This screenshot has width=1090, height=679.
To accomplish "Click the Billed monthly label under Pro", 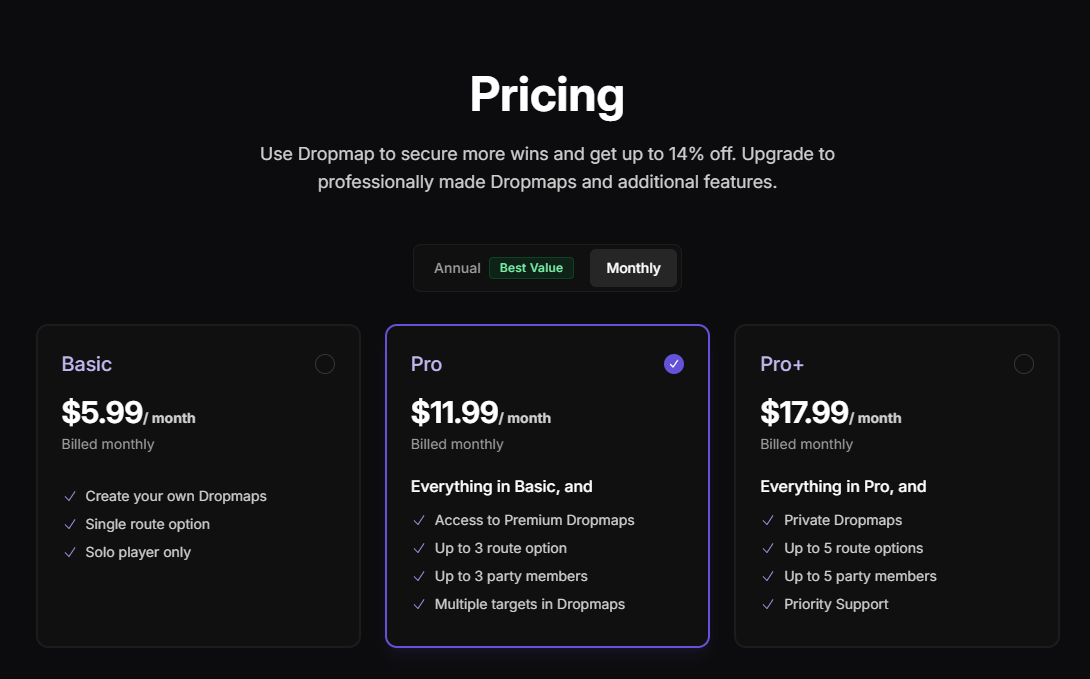I will coord(456,444).
